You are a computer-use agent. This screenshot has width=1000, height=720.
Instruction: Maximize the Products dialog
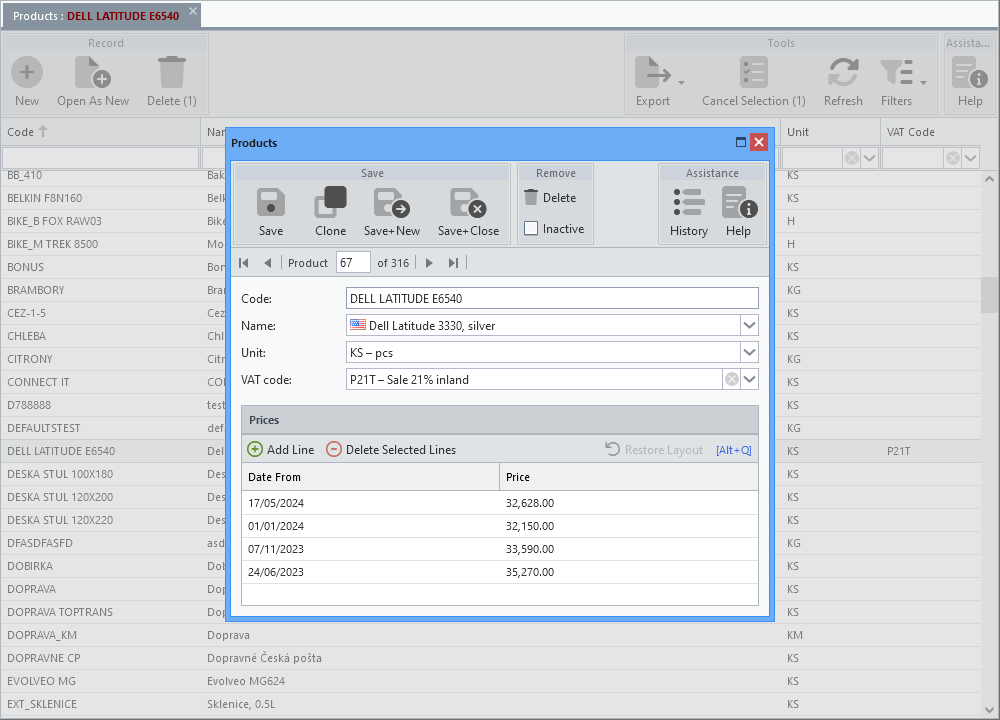(x=740, y=142)
